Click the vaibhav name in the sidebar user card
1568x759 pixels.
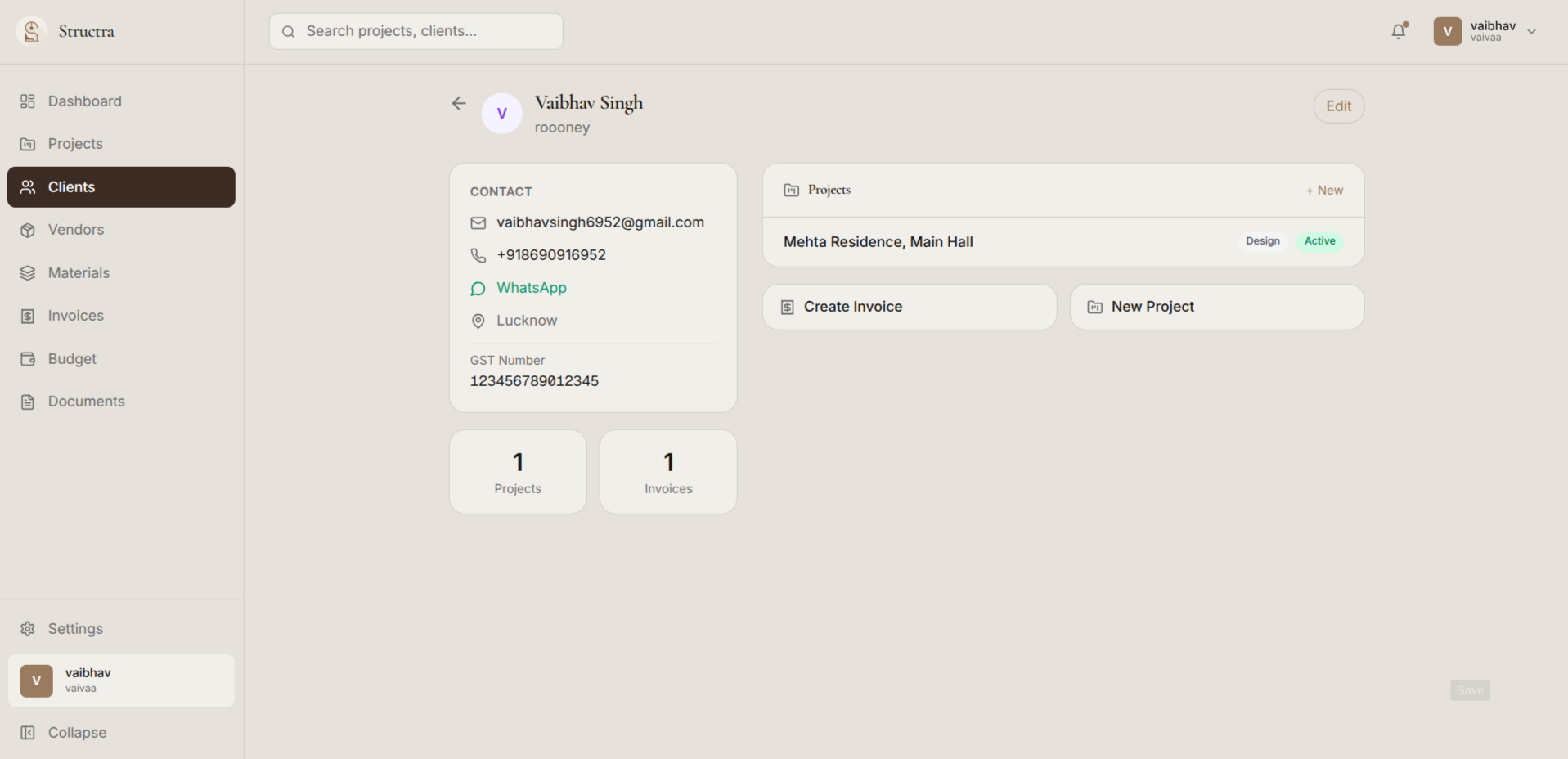tap(88, 673)
